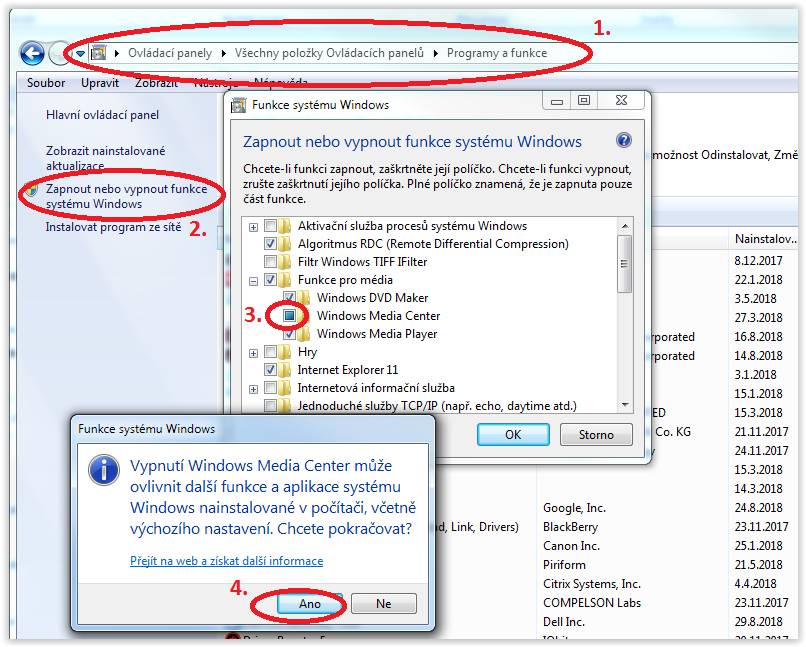Open Zobrazit nainstalované aktualizace link
This screenshot has height=647, width=806.
pyautogui.click(x=105, y=158)
